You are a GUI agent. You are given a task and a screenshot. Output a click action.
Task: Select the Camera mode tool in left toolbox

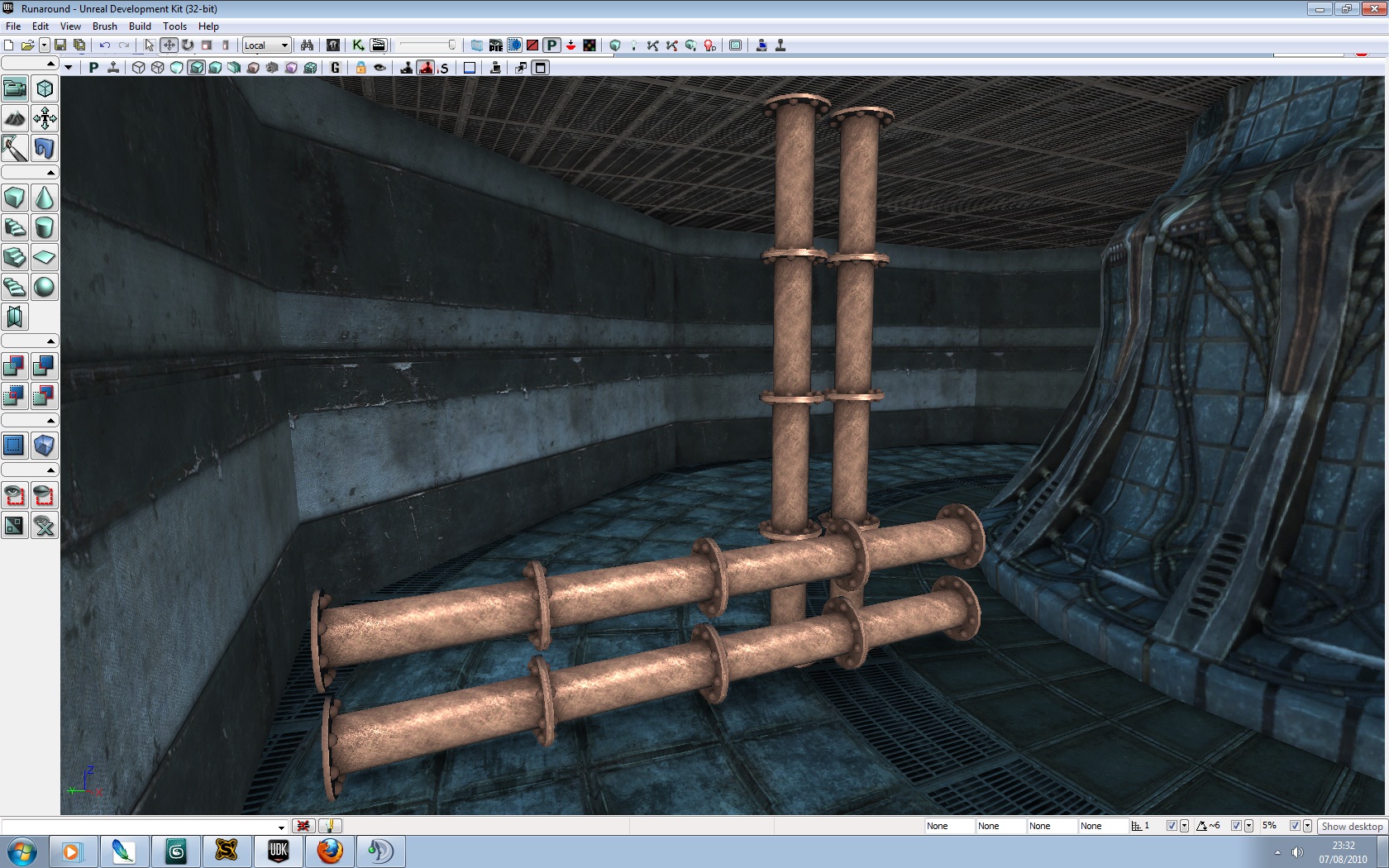click(15, 88)
